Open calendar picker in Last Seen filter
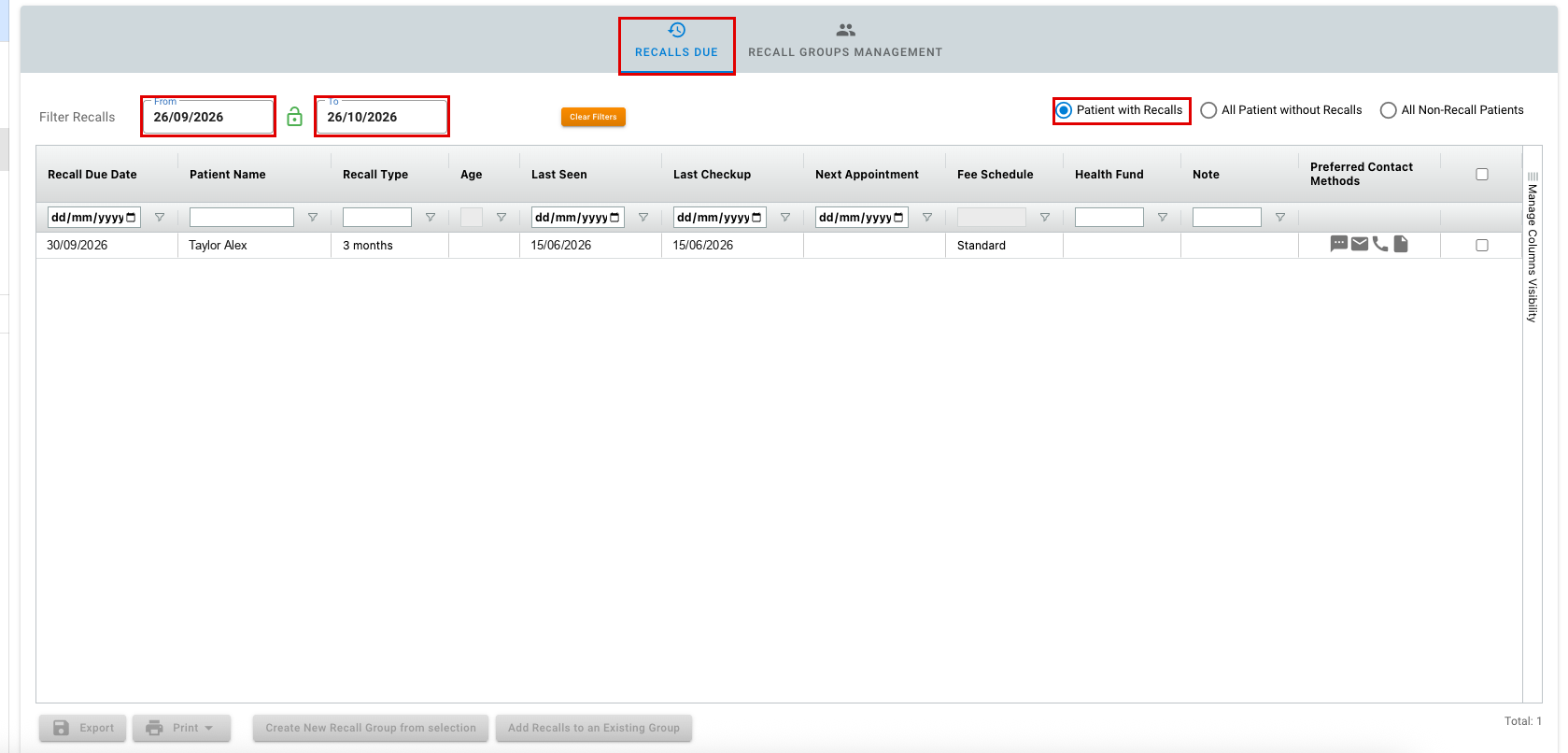 pyautogui.click(x=614, y=218)
